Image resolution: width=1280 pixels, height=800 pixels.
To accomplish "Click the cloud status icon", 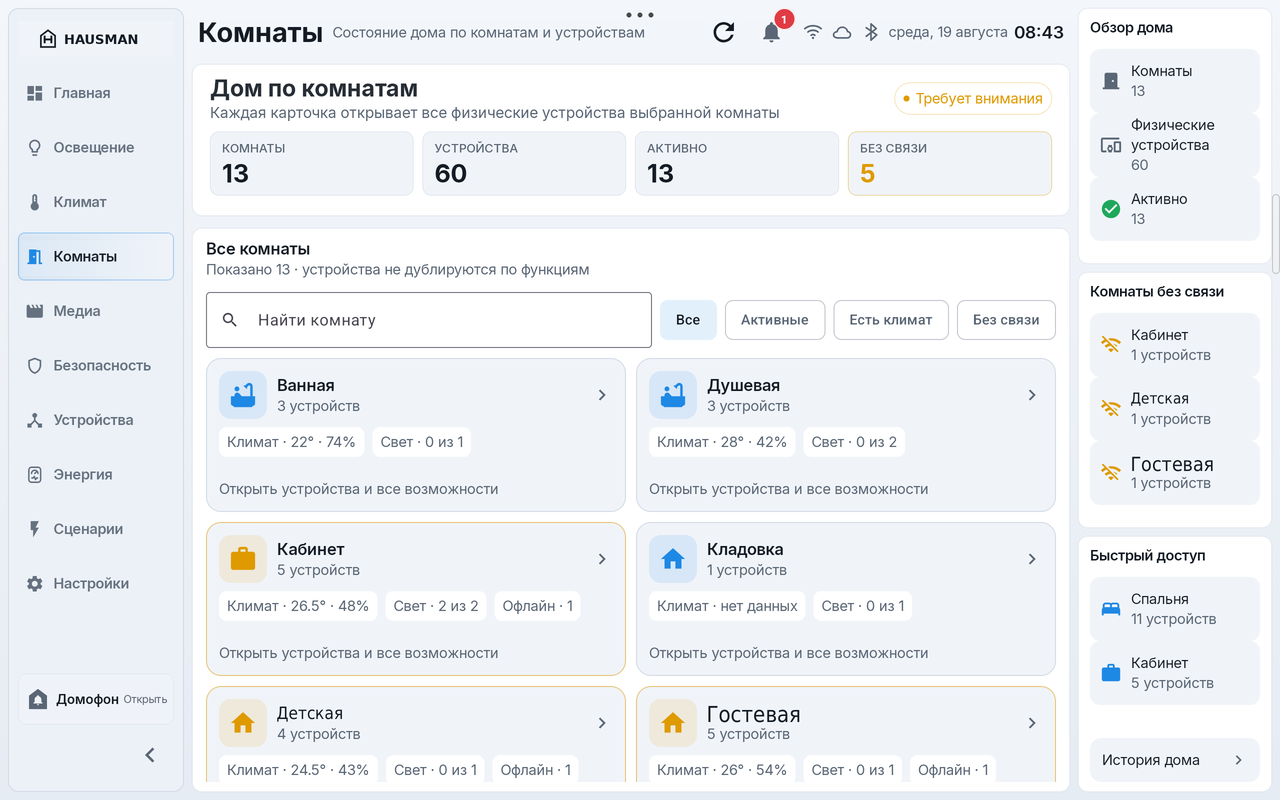I will coord(842,32).
